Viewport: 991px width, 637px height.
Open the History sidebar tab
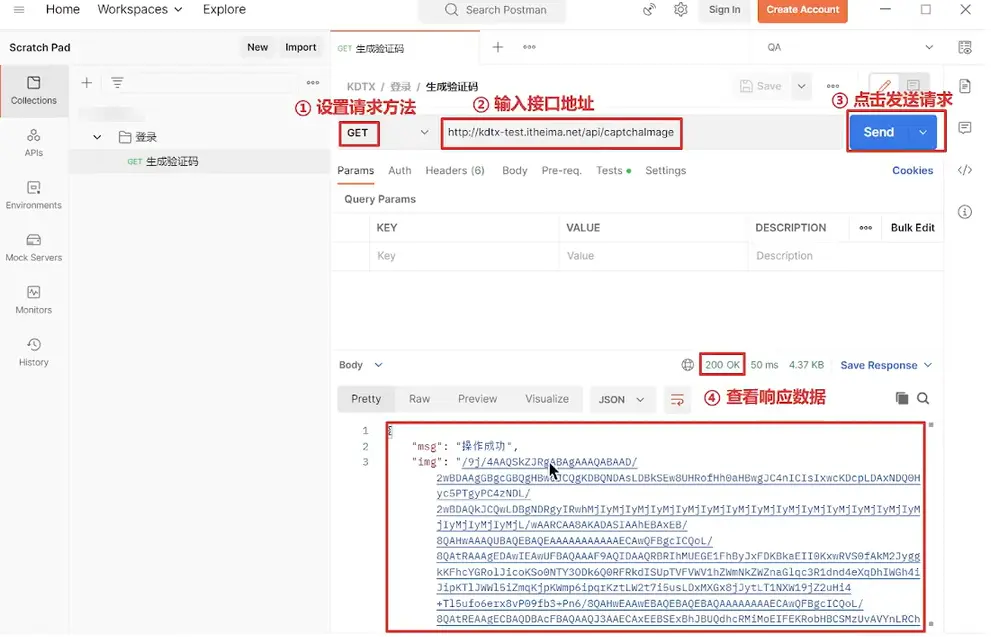coord(33,353)
